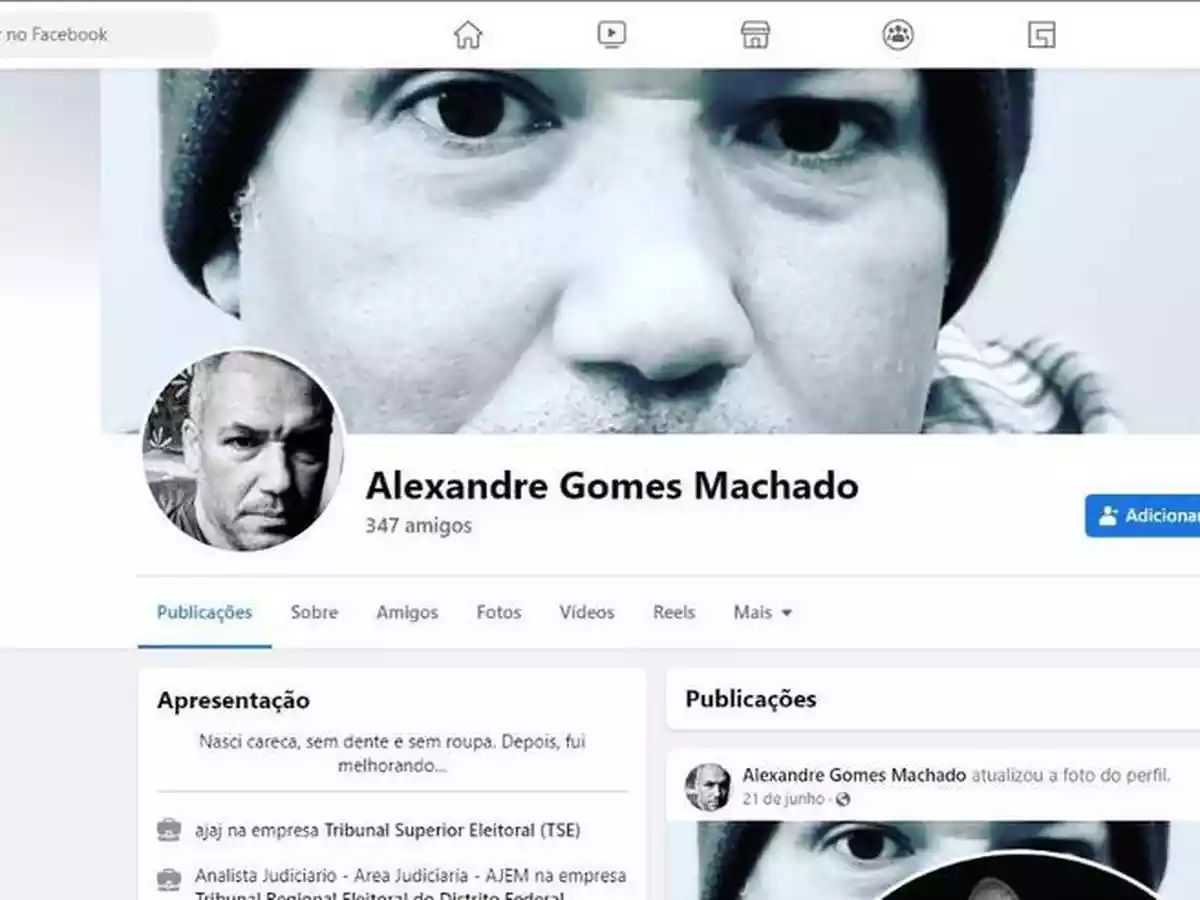Open the cover photo image
This screenshot has width=1200, height=900.
click(x=650, y=250)
